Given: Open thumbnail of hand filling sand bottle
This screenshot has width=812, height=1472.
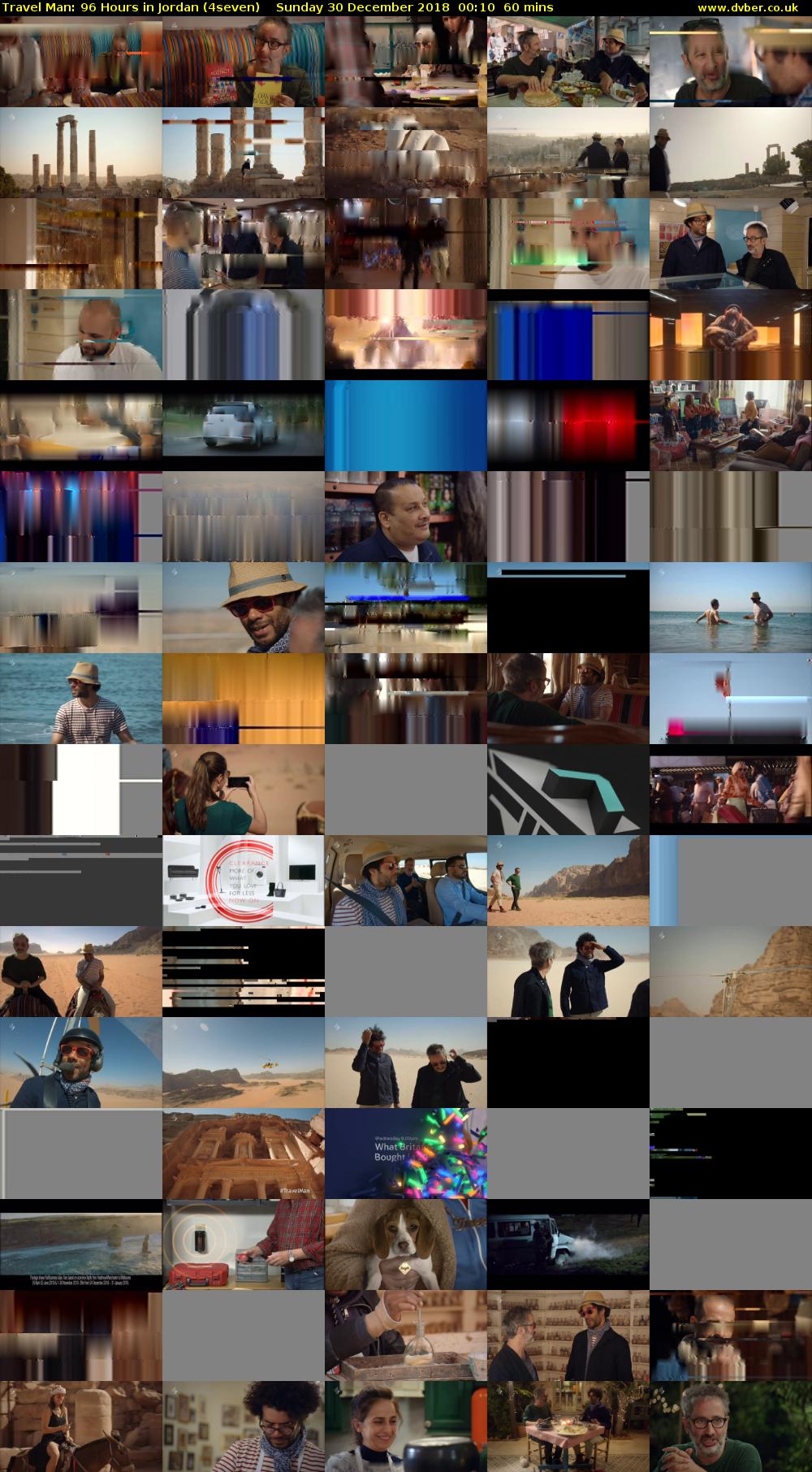Looking at the screenshot, I should pos(406,1336).
